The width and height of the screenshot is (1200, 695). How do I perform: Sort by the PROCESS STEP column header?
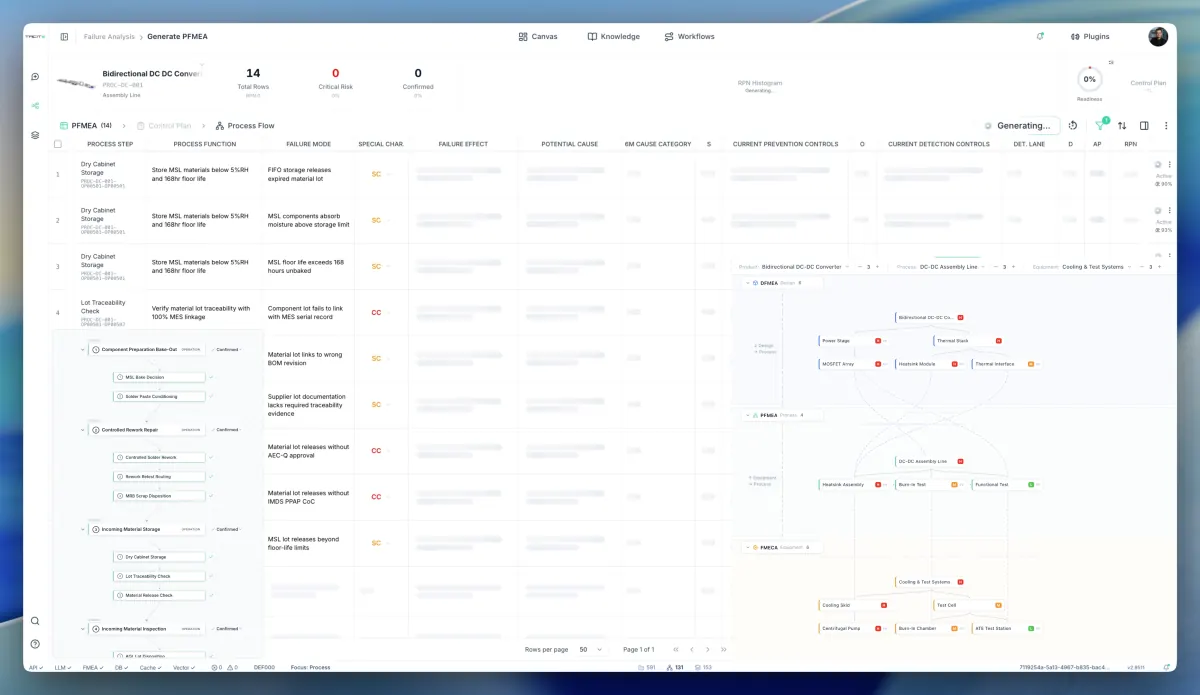[x=110, y=144]
